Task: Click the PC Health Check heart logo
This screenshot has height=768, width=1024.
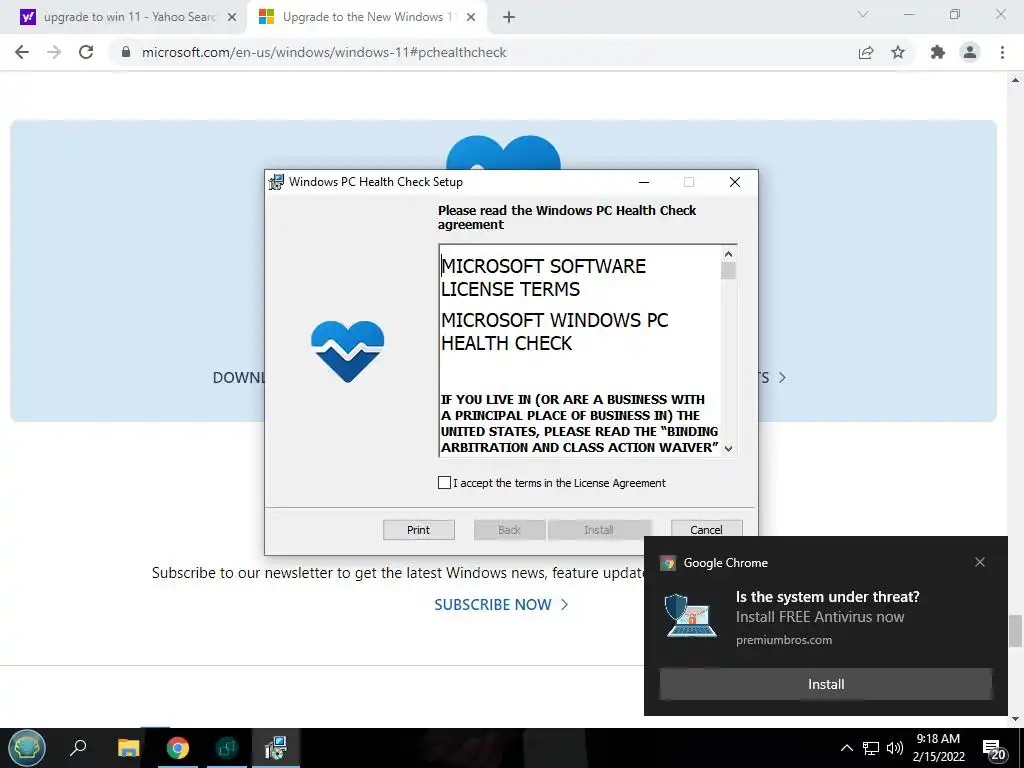Action: coord(347,351)
